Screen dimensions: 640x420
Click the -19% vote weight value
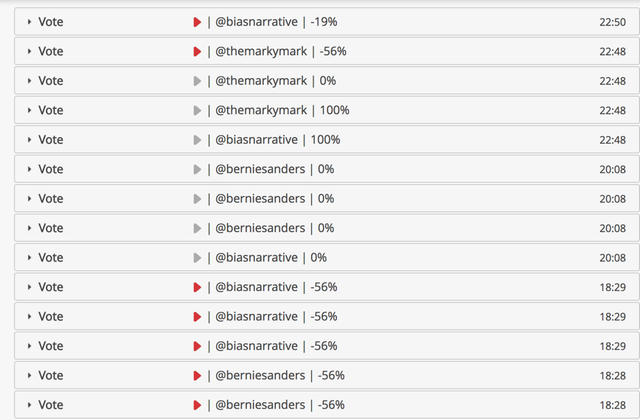click(x=323, y=22)
